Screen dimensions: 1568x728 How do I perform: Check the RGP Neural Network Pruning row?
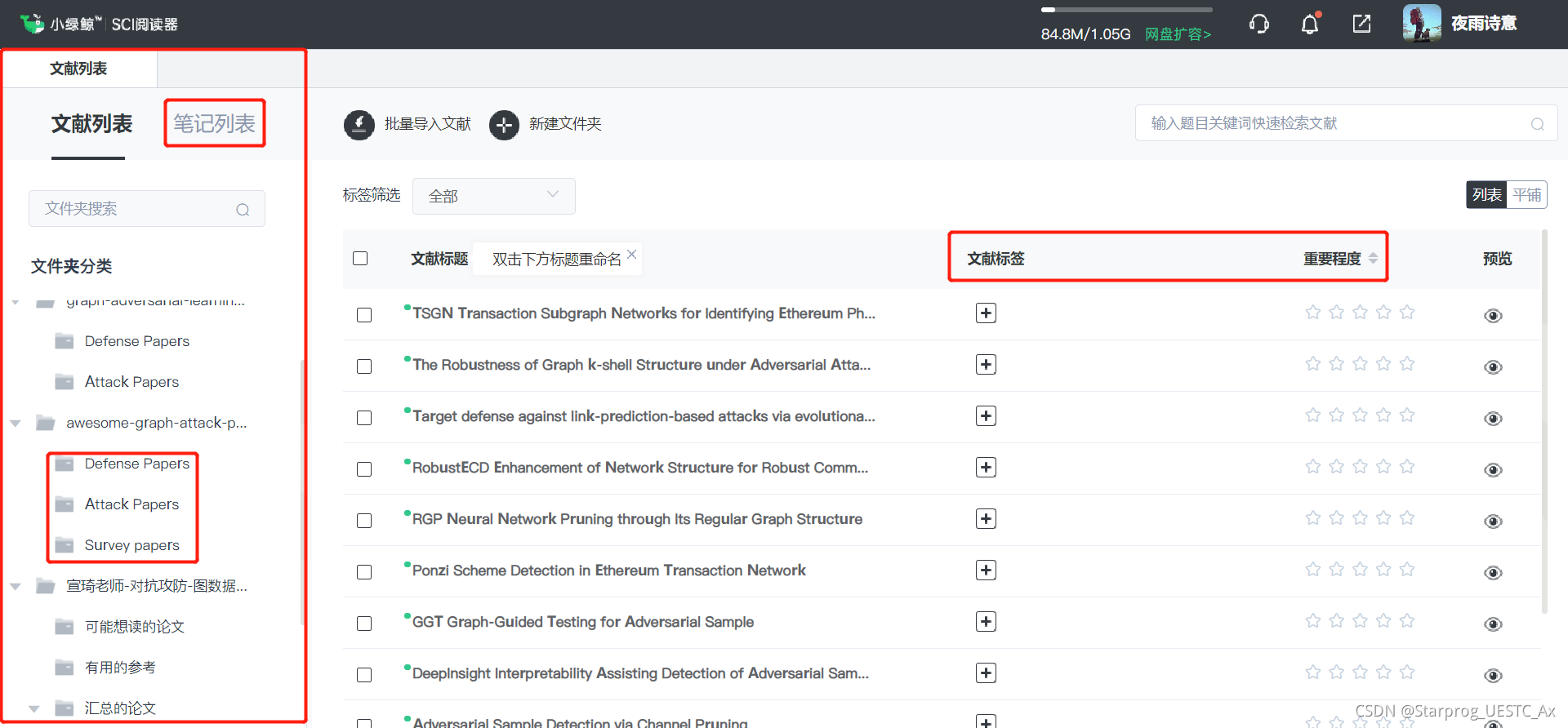coord(364,521)
